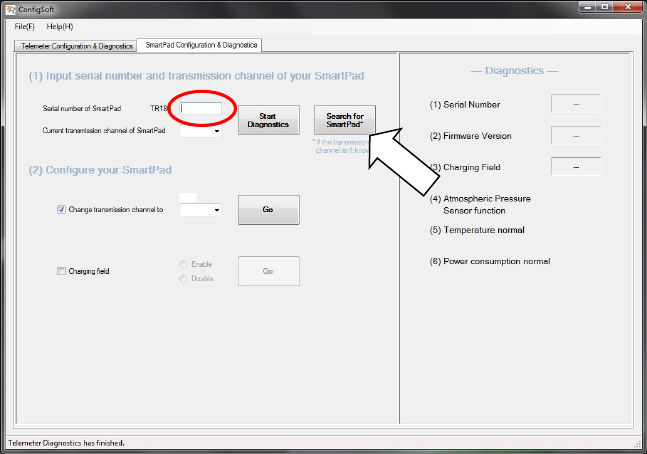Viewport: 647px width, 454px height.
Task: Minimize the ConfigSoft window
Action: click(588, 7)
